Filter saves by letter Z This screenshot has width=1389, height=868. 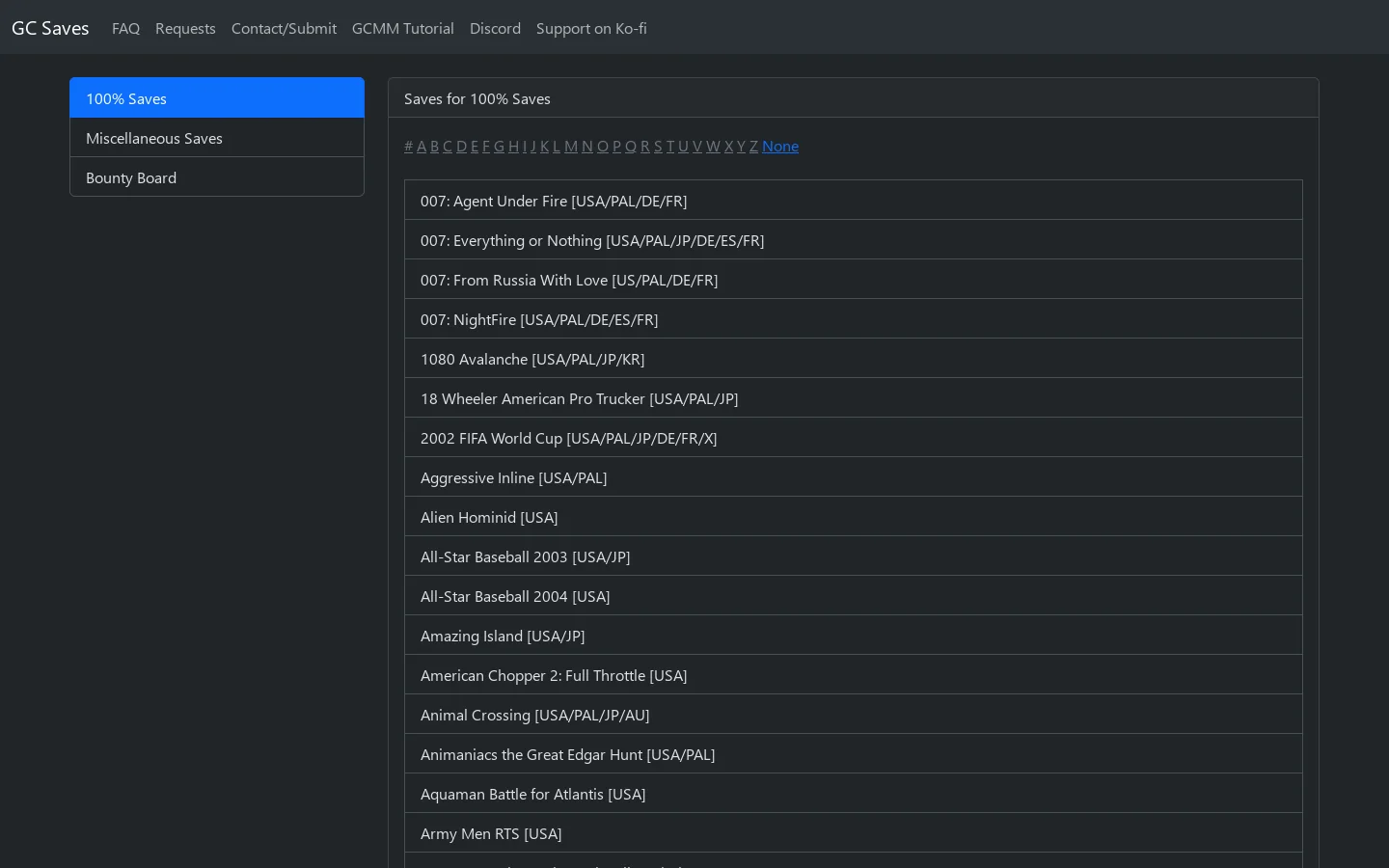(x=753, y=147)
